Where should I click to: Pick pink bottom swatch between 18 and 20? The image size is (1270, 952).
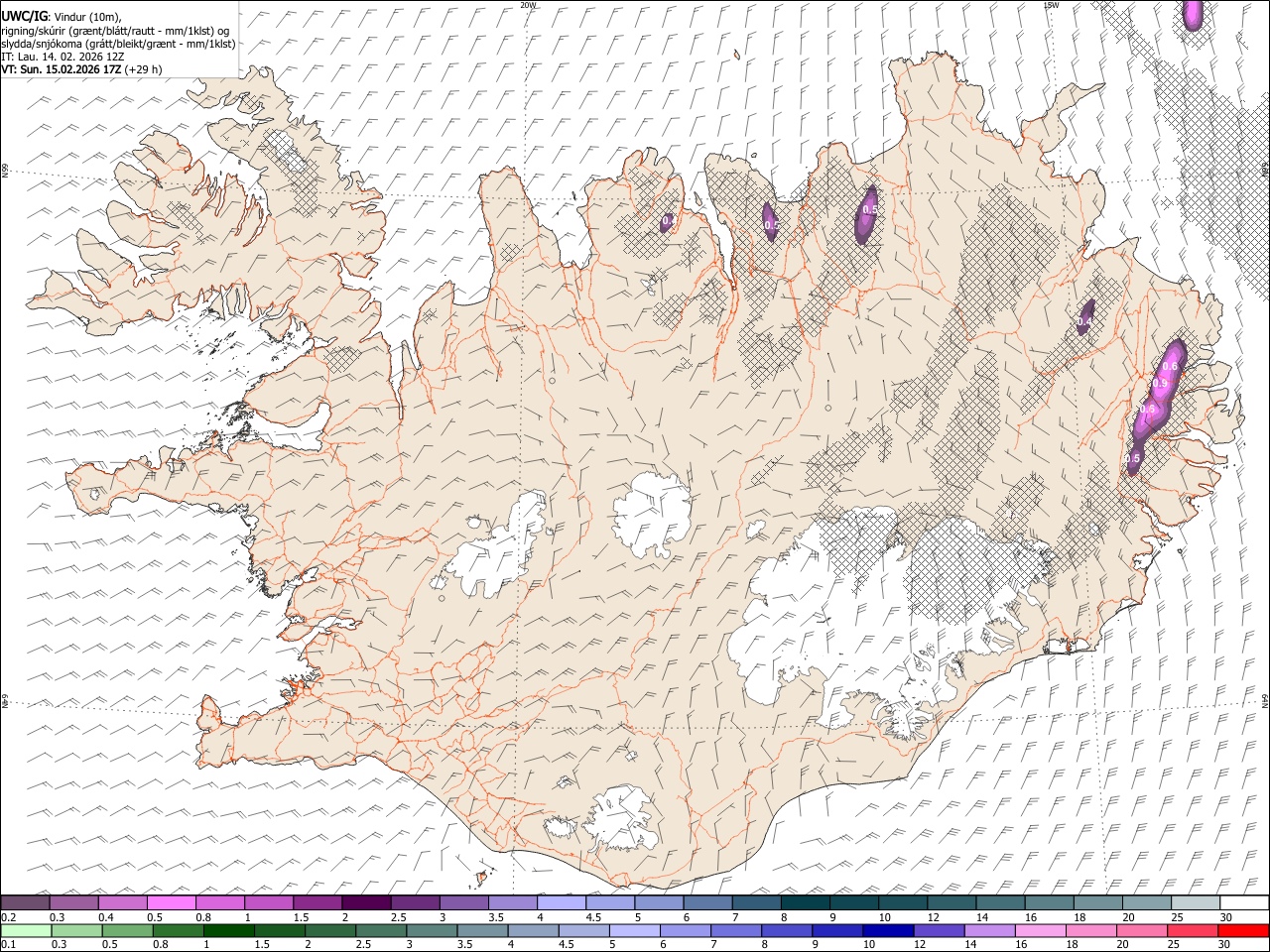click(x=1091, y=930)
